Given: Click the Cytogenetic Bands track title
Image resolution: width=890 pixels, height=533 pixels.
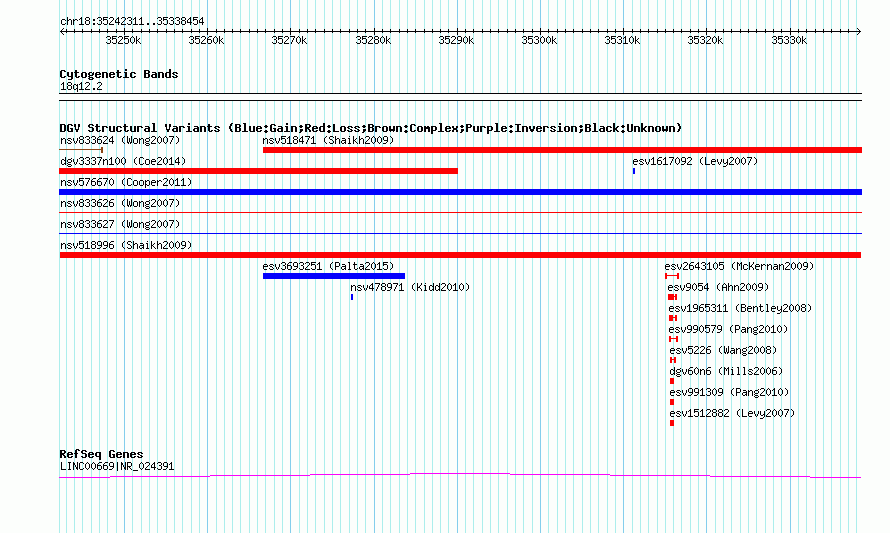Looking at the screenshot, I should pyautogui.click(x=119, y=74).
